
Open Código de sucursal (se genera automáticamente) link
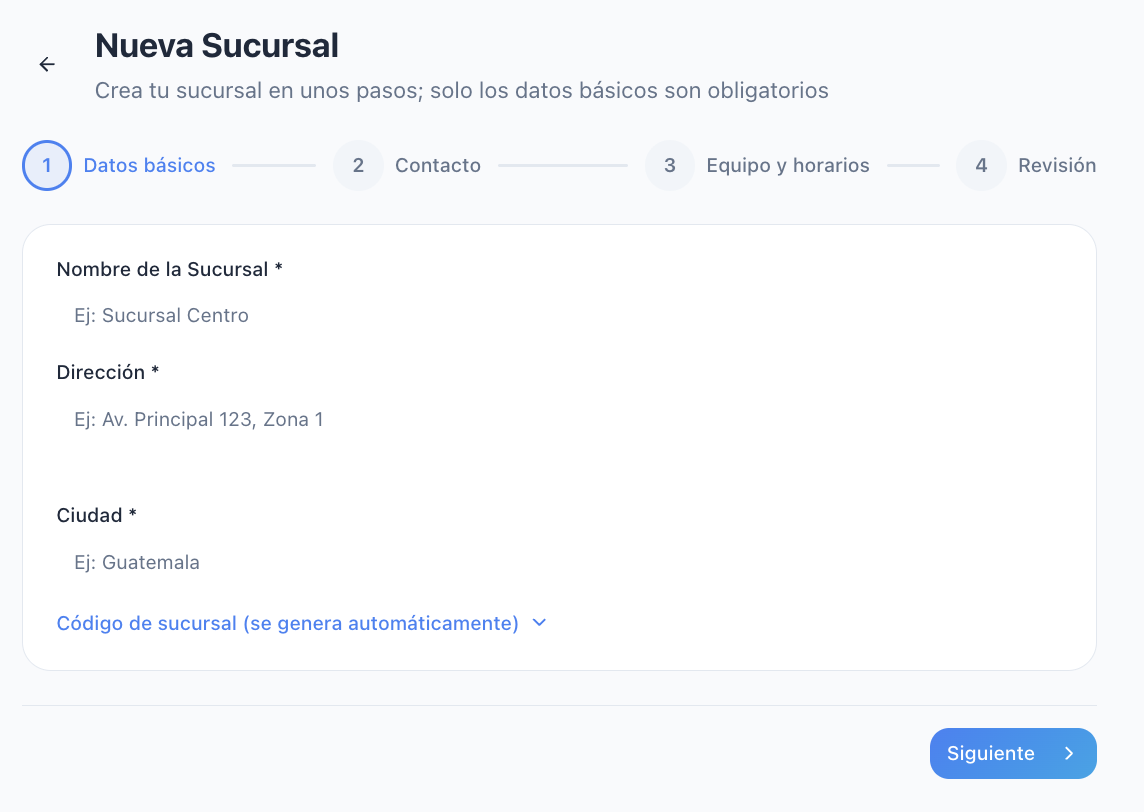coord(287,623)
